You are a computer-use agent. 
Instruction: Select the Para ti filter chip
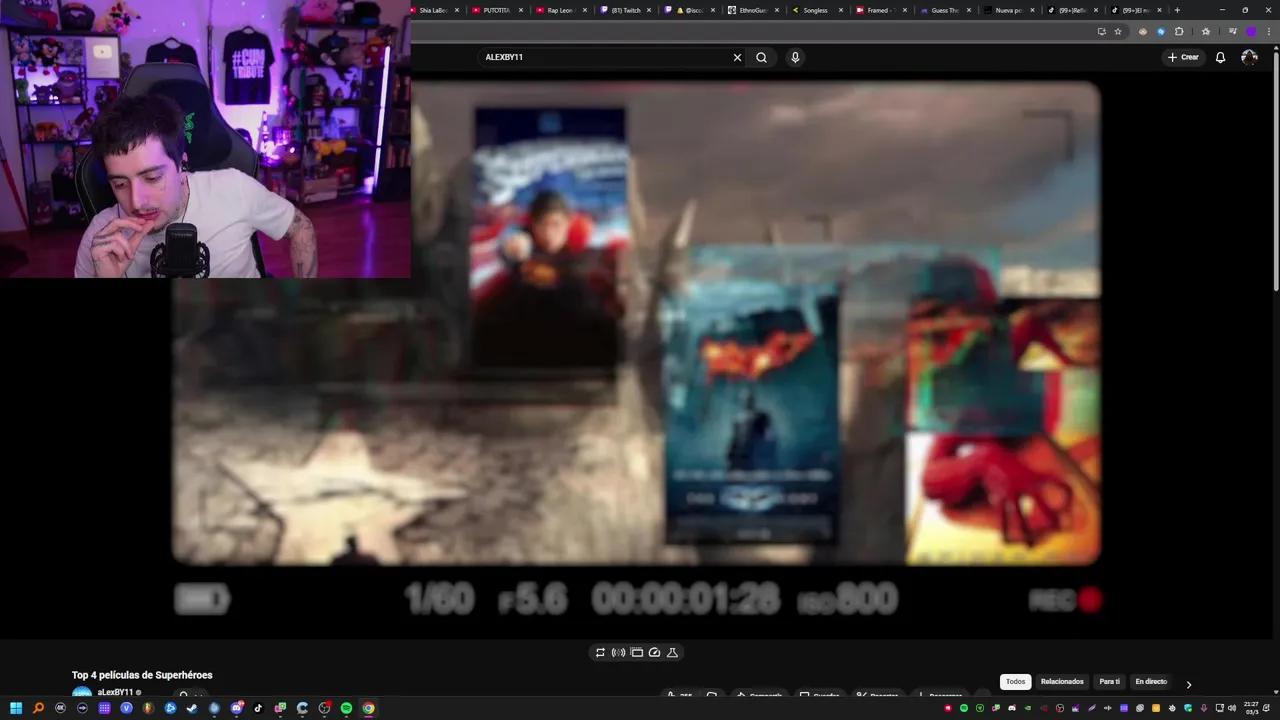click(x=1110, y=682)
